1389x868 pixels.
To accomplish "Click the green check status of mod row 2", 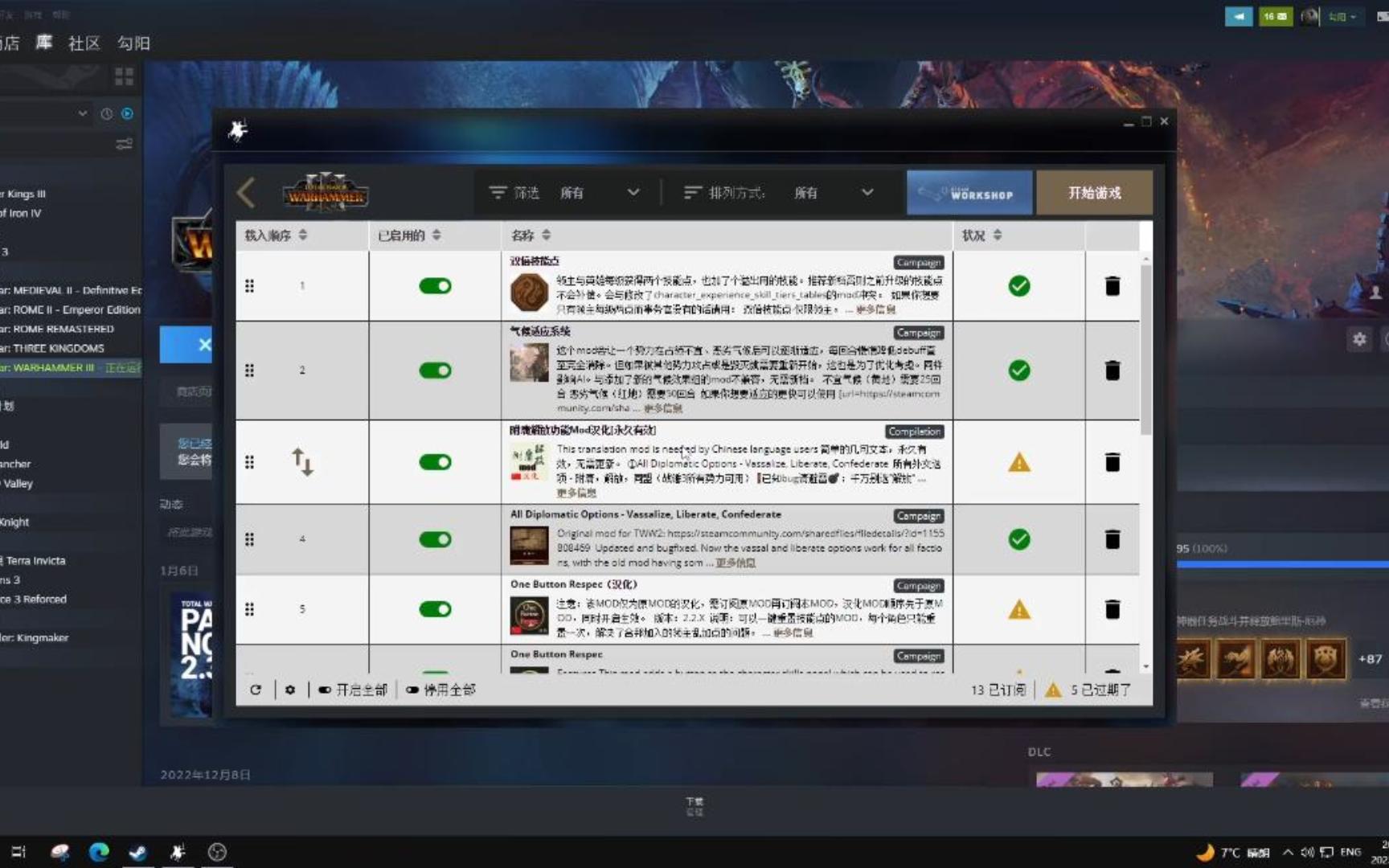I will click(1019, 371).
